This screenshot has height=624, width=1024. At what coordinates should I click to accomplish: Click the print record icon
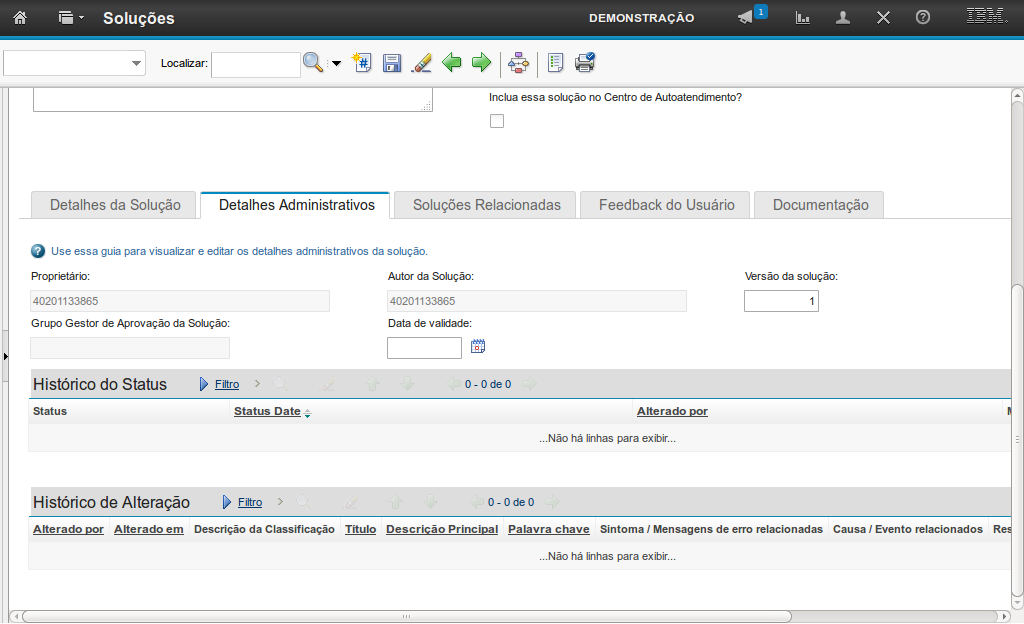click(585, 63)
